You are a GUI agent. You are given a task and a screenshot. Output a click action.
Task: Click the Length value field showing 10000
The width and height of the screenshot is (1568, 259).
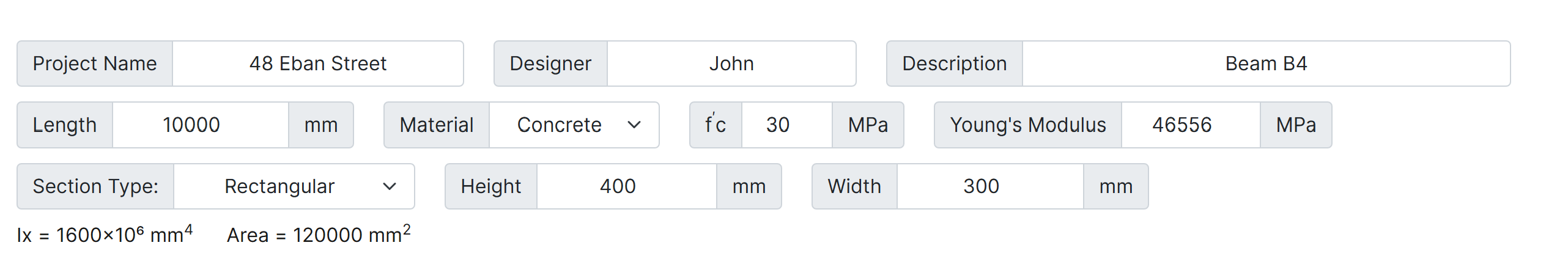click(200, 125)
